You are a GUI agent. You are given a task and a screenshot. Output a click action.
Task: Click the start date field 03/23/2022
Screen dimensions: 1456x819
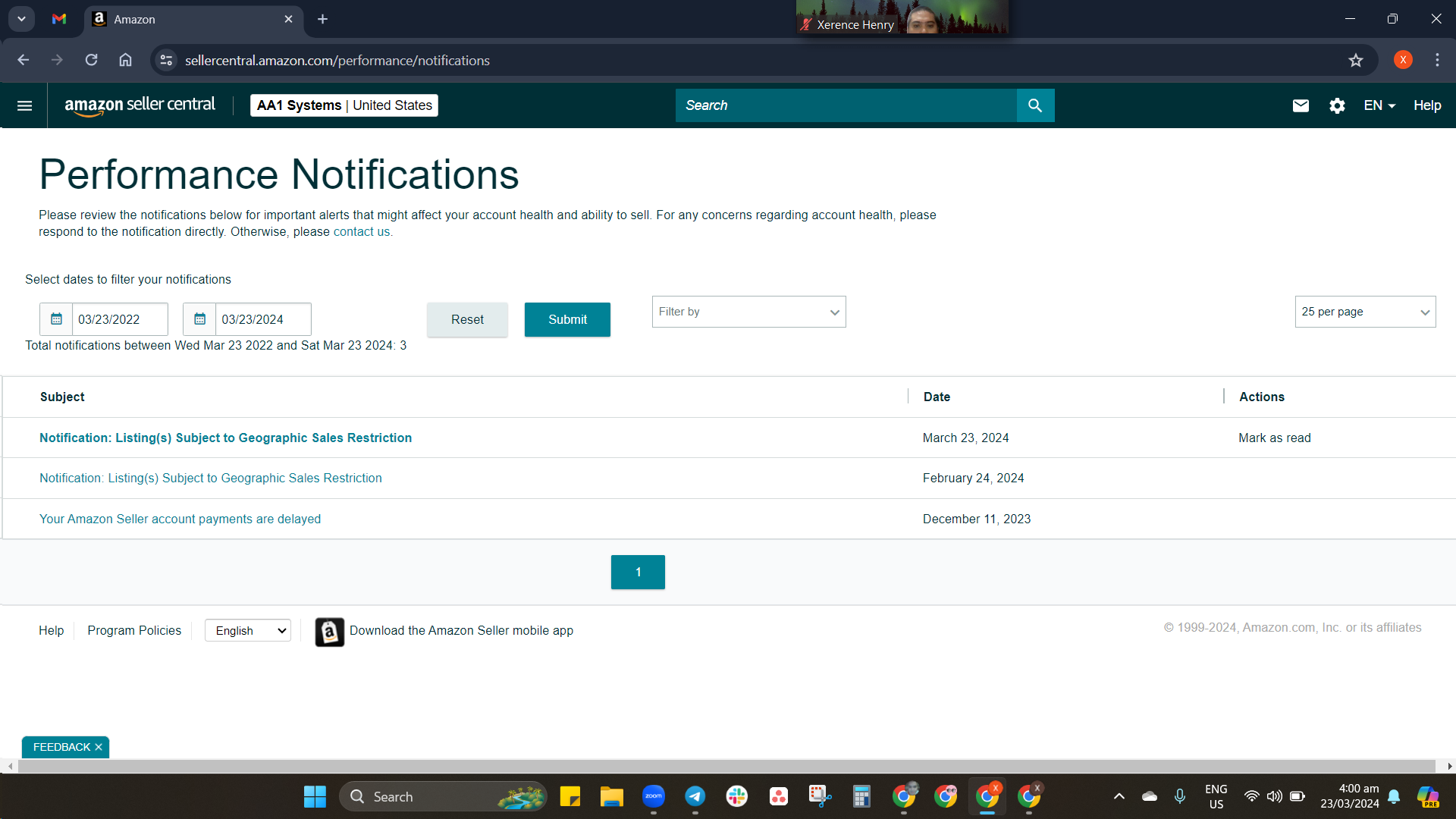(120, 319)
